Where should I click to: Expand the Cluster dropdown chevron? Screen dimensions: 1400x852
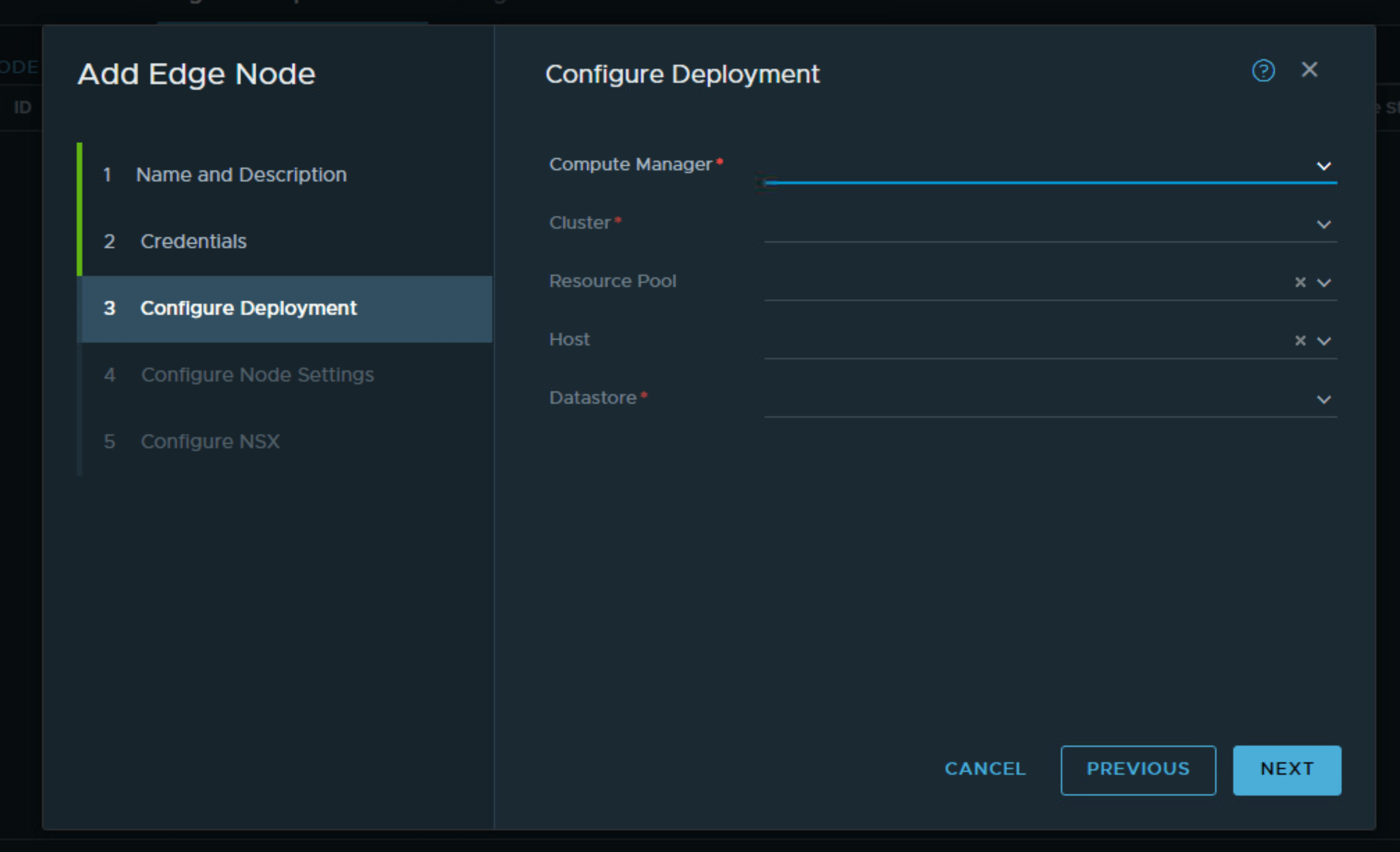(1323, 225)
